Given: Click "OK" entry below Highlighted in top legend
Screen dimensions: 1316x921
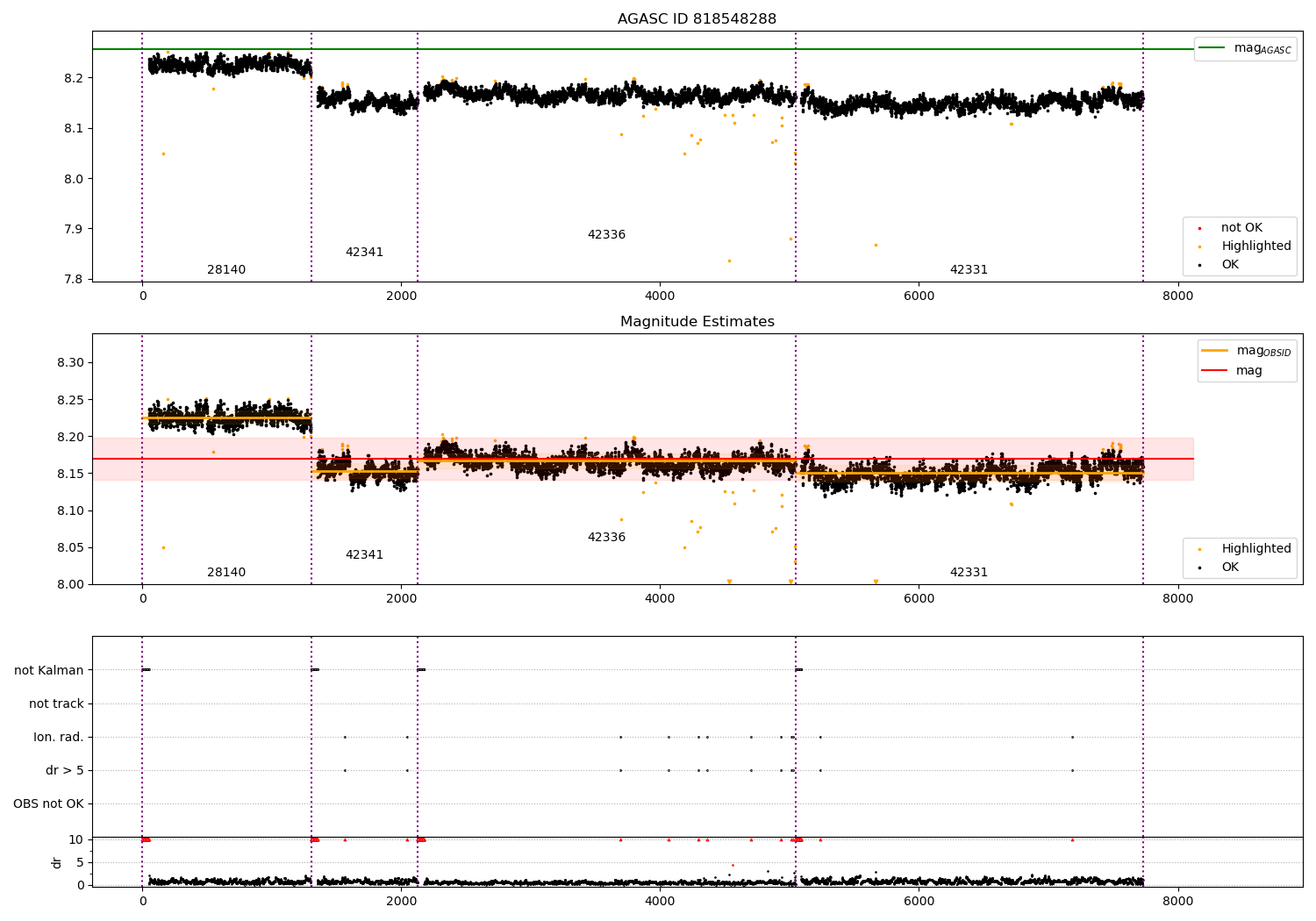Looking at the screenshot, I should click(x=1230, y=265).
